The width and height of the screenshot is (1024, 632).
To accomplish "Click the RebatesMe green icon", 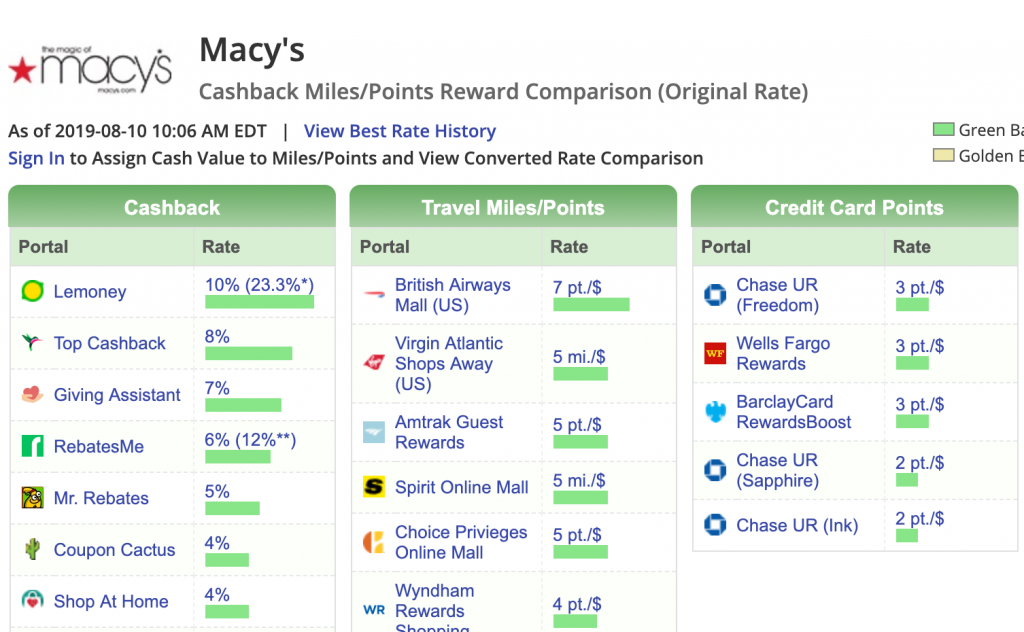I will (x=33, y=446).
